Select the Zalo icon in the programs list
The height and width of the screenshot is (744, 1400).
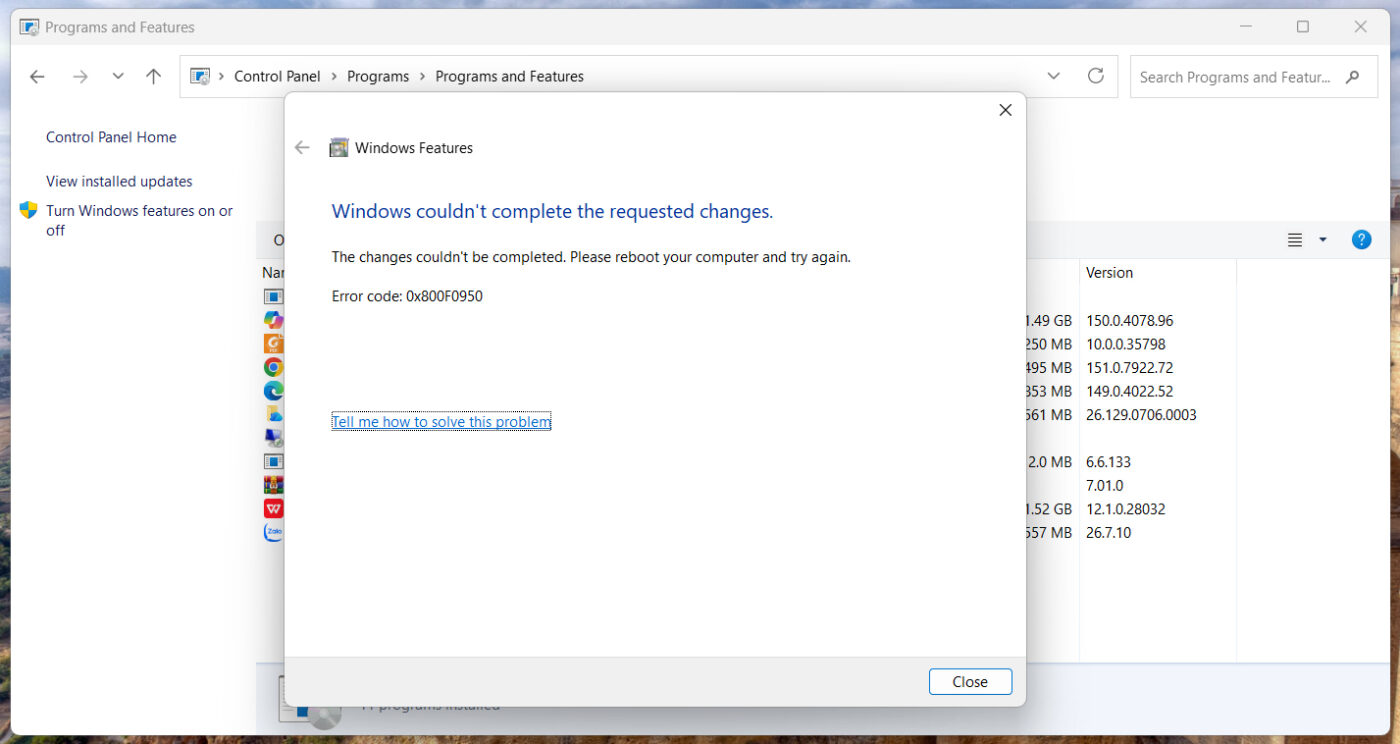pos(273,532)
